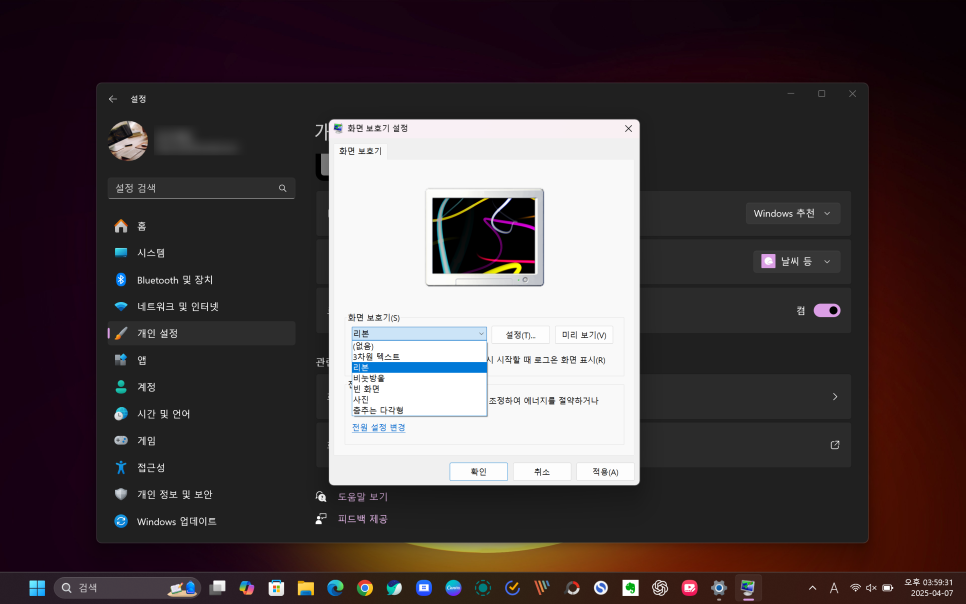Launch Copilot from taskbar

(246, 588)
